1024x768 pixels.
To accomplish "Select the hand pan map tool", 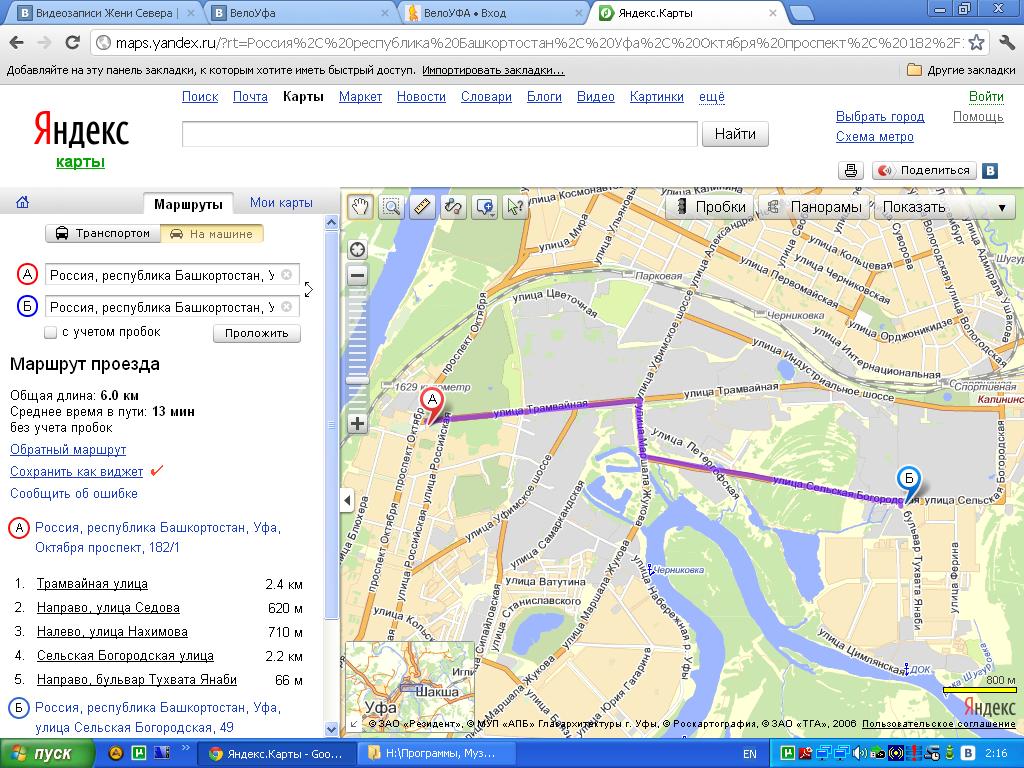I will (360, 207).
